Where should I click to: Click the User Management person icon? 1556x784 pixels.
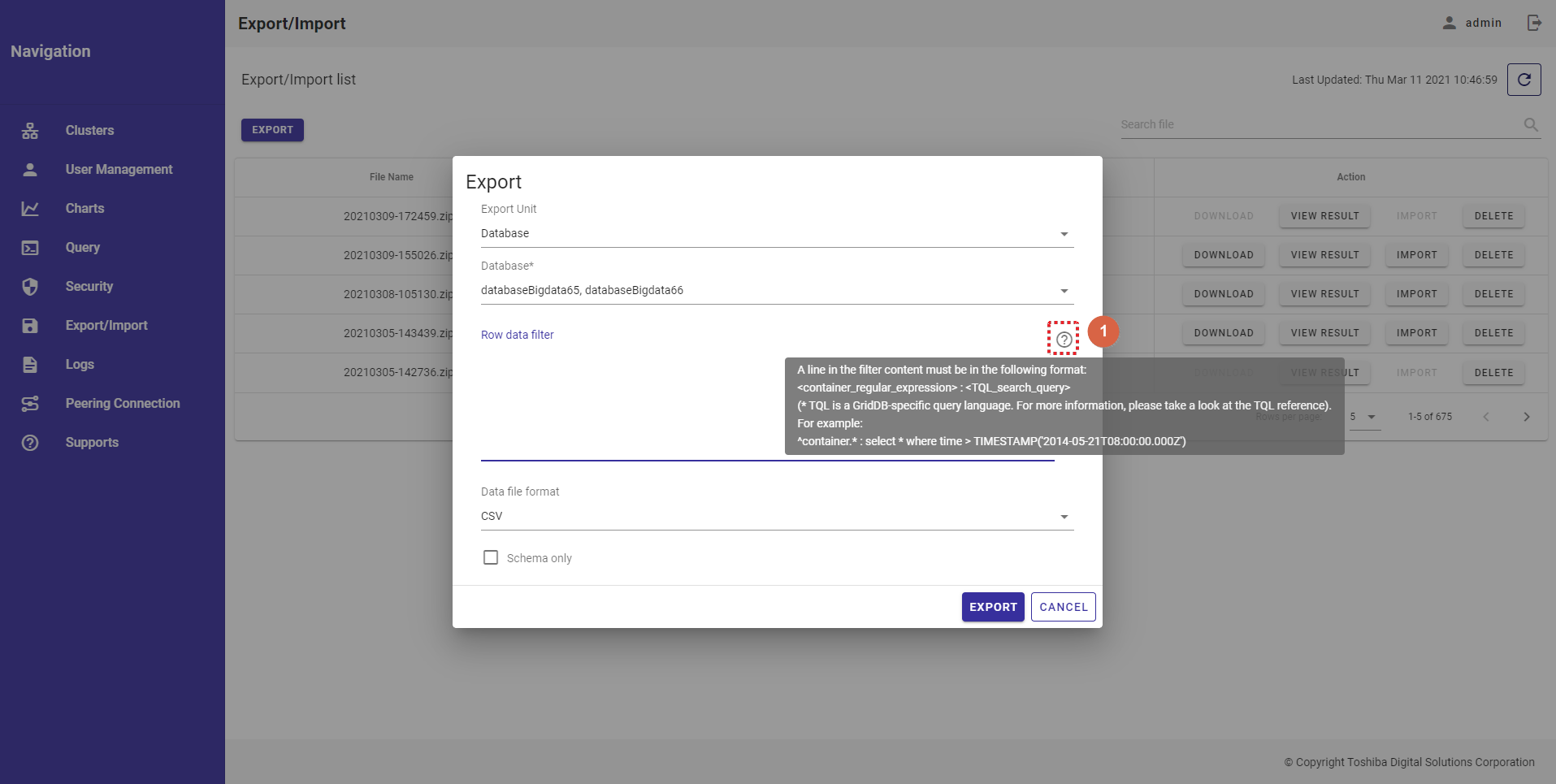[x=30, y=169]
